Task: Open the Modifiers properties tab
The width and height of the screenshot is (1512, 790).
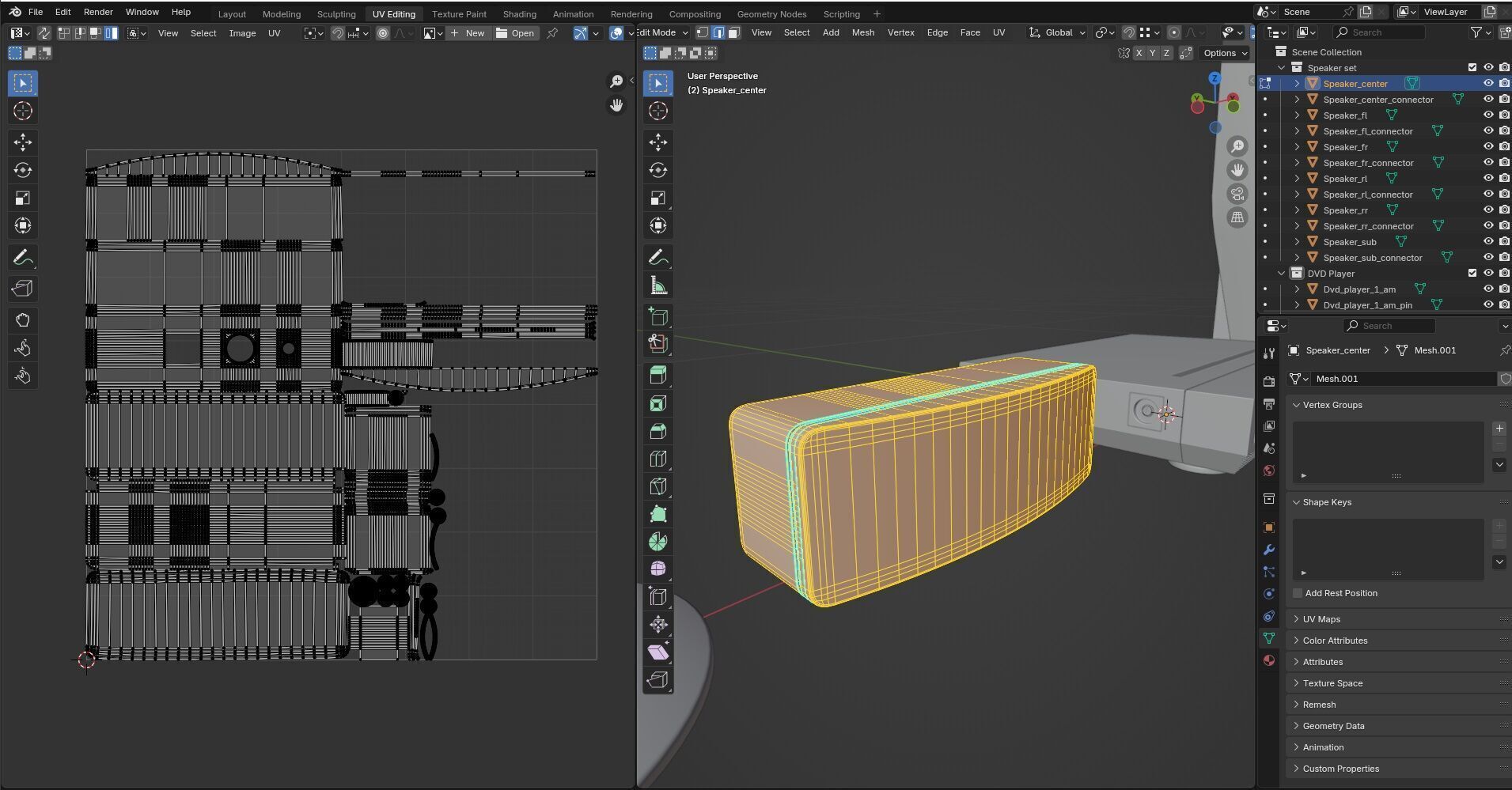Action: click(1269, 550)
